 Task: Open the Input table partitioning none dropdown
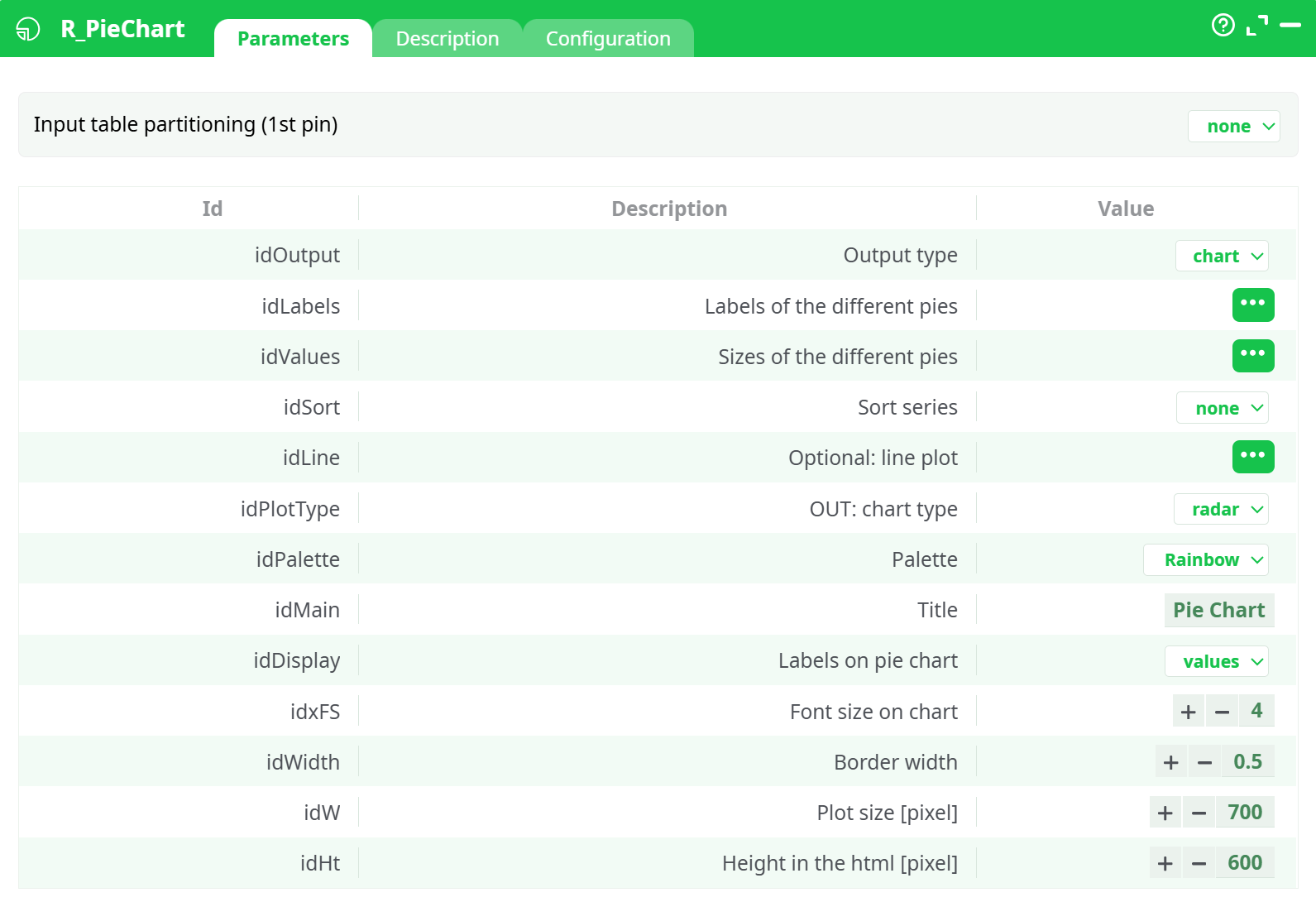point(1234,126)
